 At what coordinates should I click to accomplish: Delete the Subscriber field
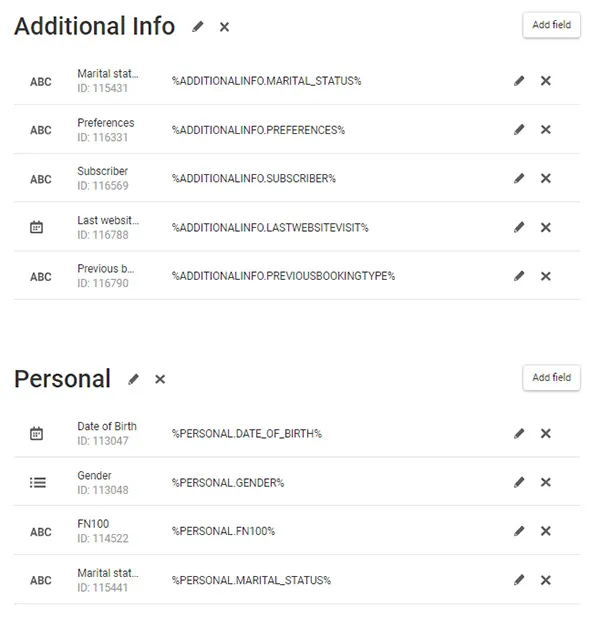pyautogui.click(x=546, y=179)
